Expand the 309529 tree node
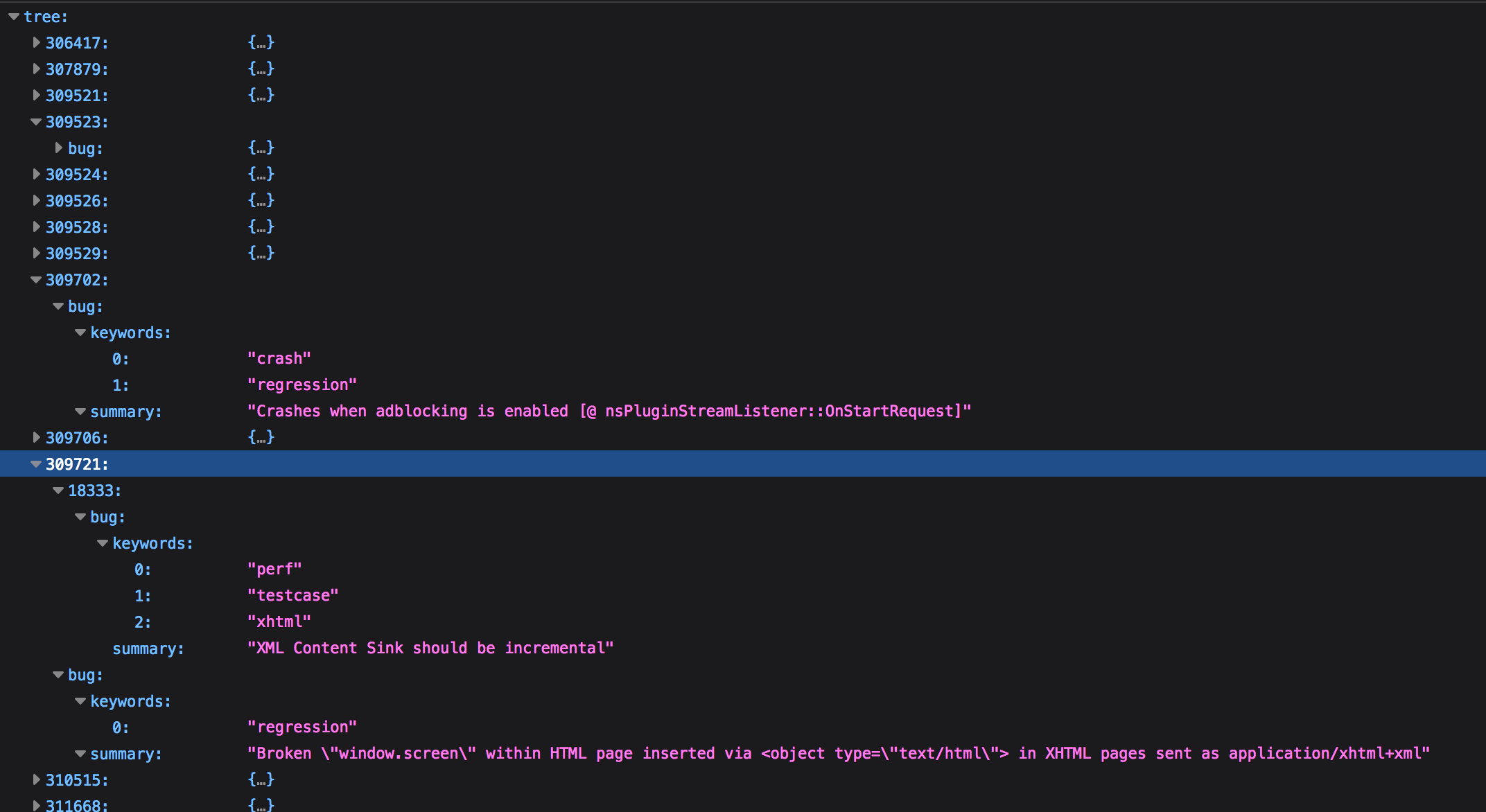The width and height of the screenshot is (1486, 812). coord(36,253)
